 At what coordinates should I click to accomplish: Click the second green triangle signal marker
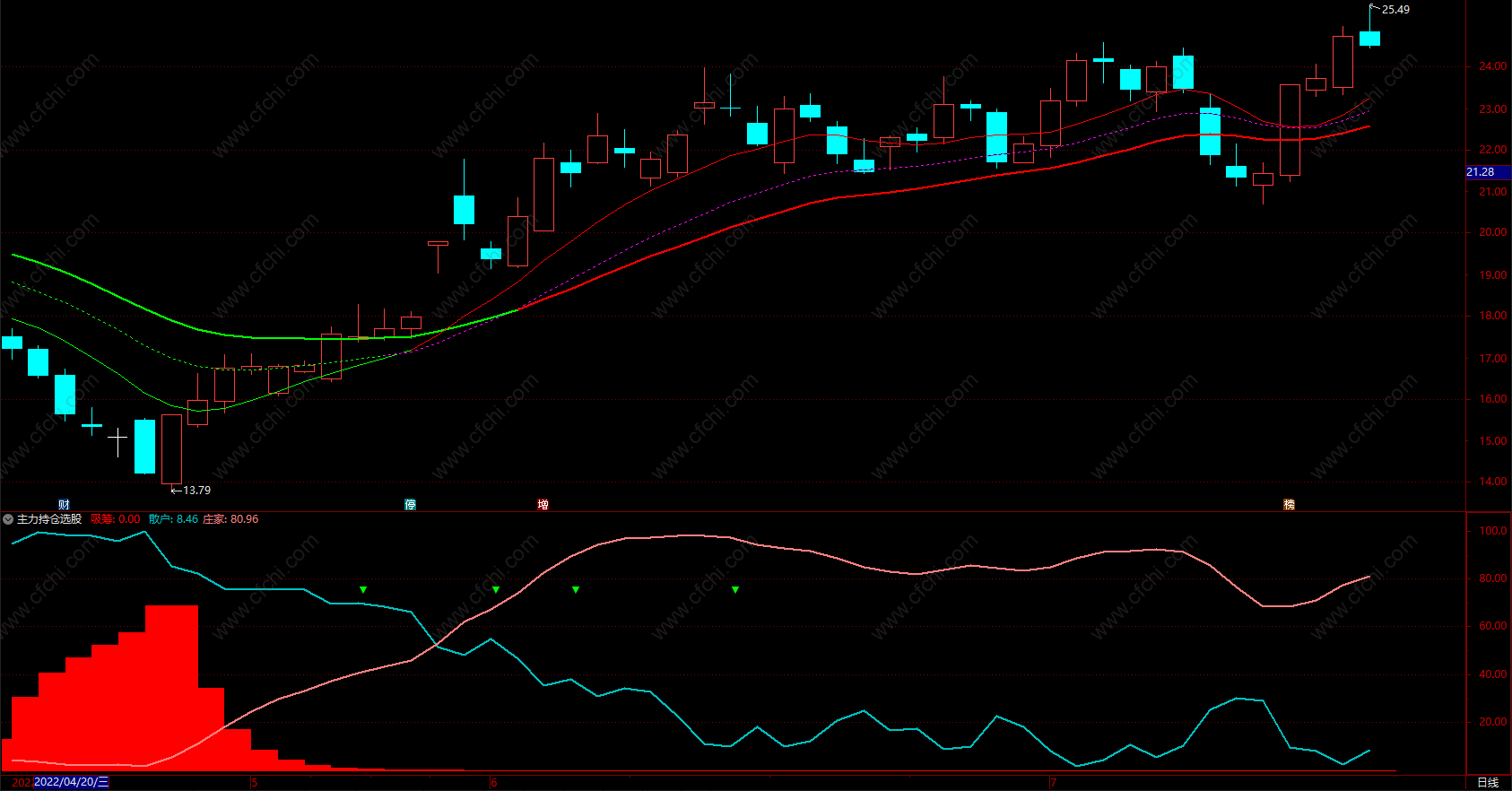(496, 590)
